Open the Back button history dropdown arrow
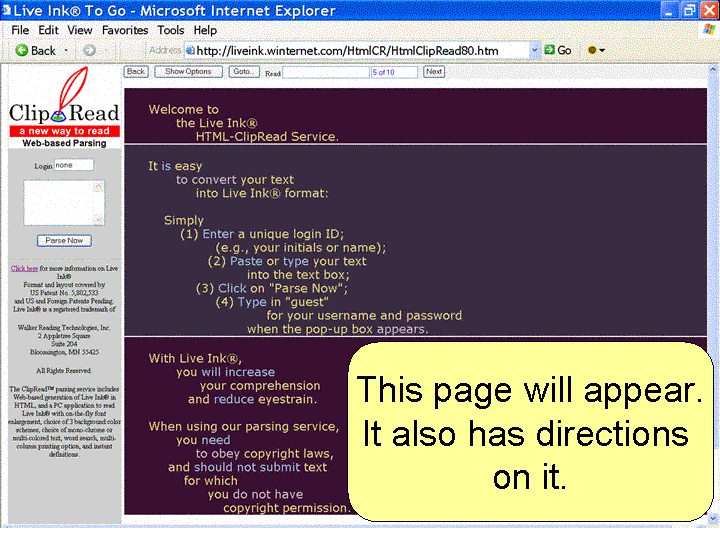The width and height of the screenshot is (720, 540). [x=66, y=50]
